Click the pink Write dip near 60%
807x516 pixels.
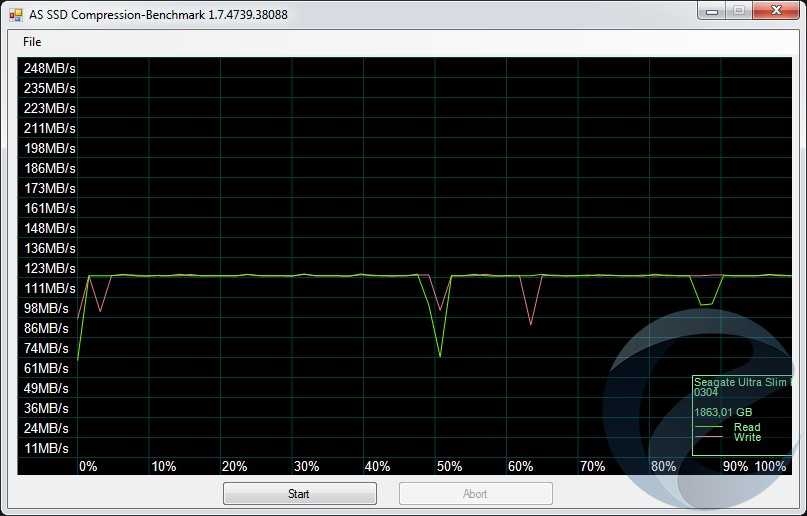[x=531, y=323]
